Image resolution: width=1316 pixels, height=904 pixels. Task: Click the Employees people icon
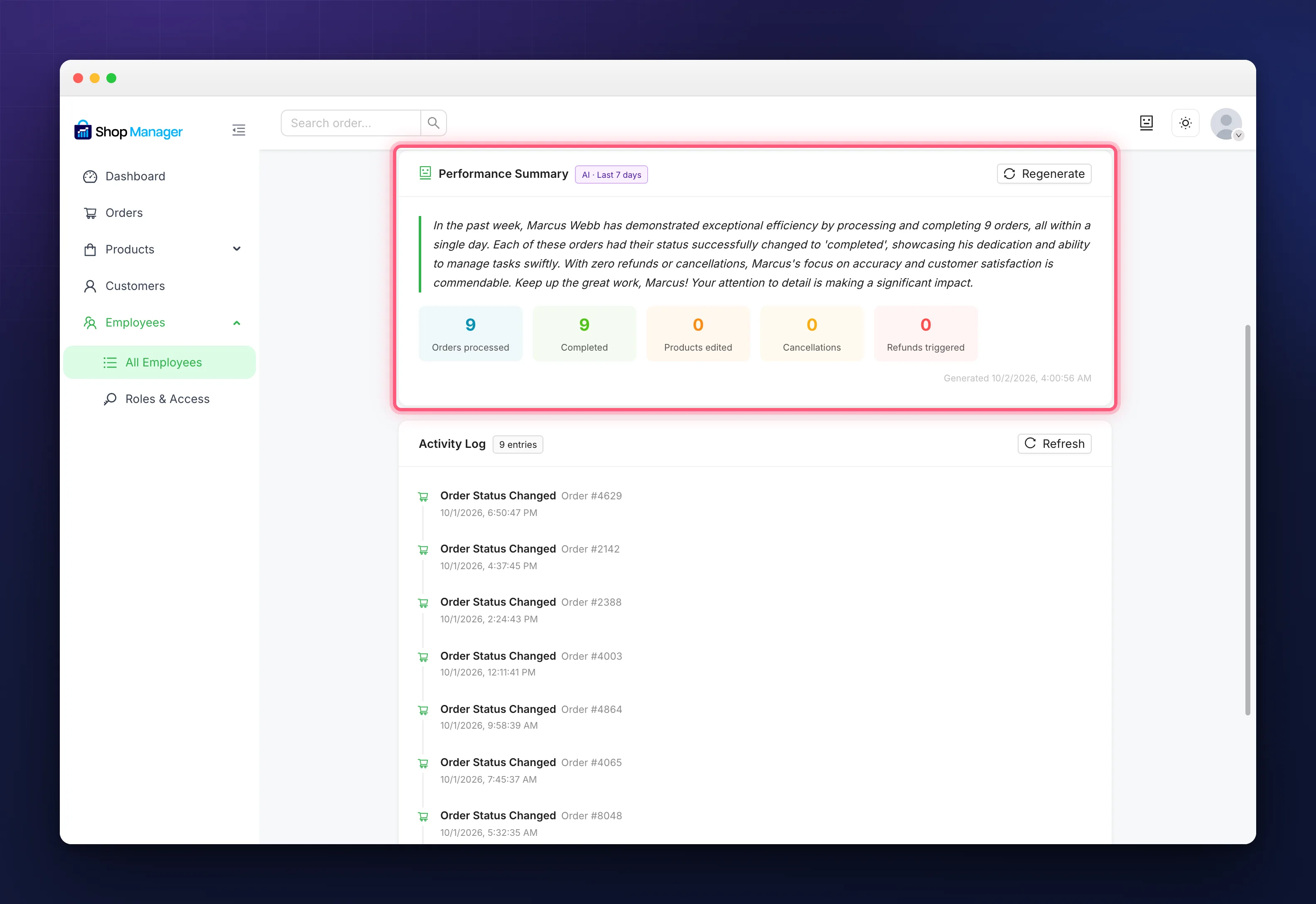[90, 323]
